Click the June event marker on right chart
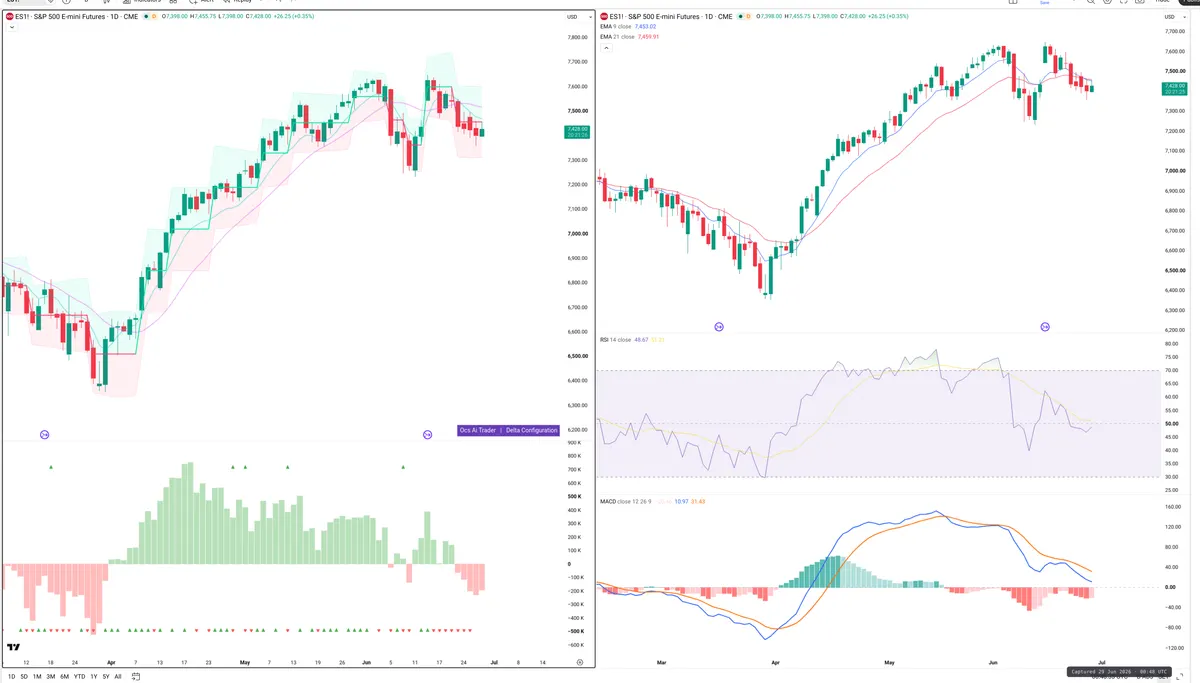The width and height of the screenshot is (1200, 683). 1045,326
